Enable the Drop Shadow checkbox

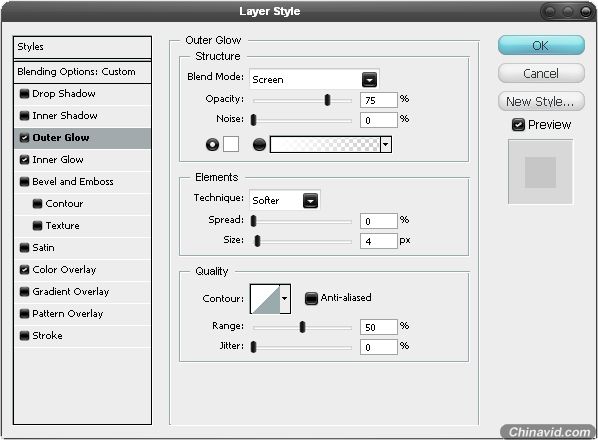click(x=24, y=94)
